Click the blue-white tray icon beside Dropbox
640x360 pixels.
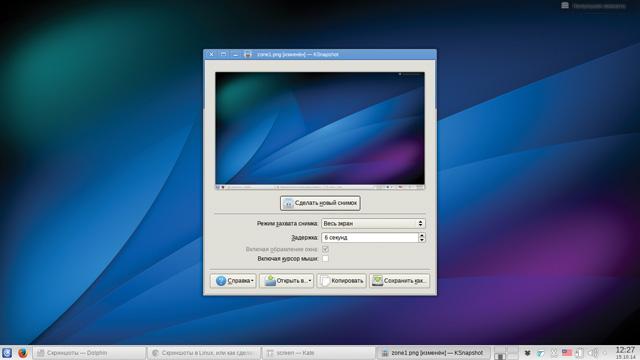[541, 353]
